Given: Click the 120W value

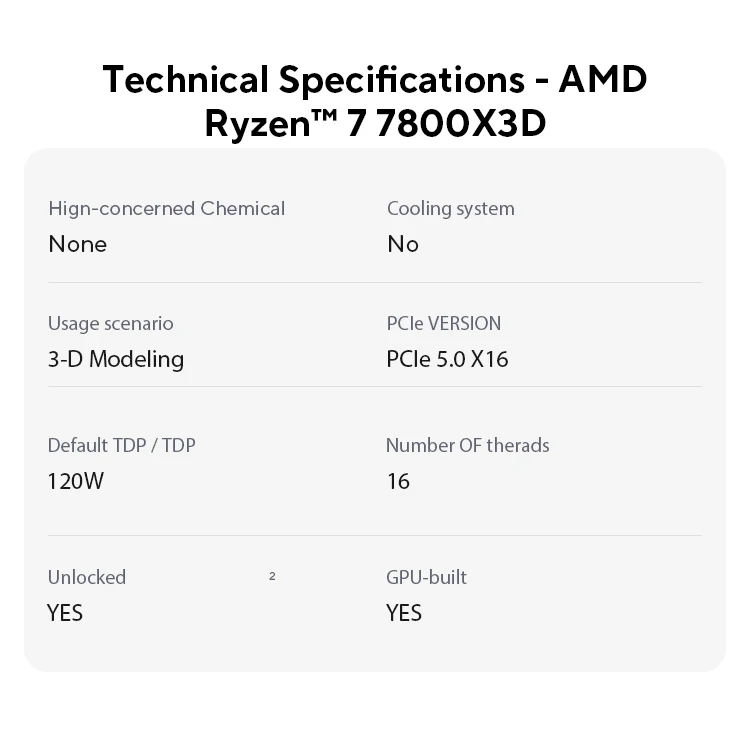Looking at the screenshot, I should tap(76, 481).
